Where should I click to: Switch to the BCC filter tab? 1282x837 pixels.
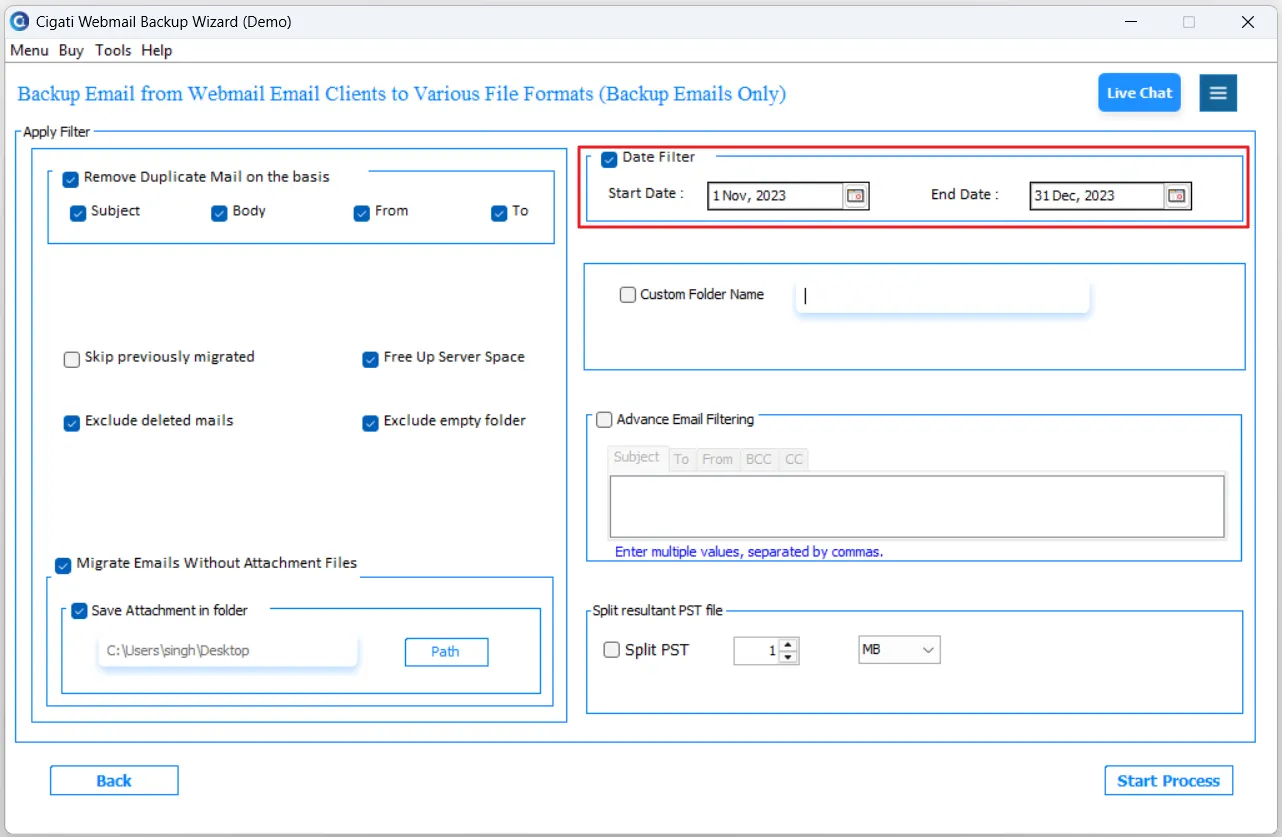(x=759, y=459)
